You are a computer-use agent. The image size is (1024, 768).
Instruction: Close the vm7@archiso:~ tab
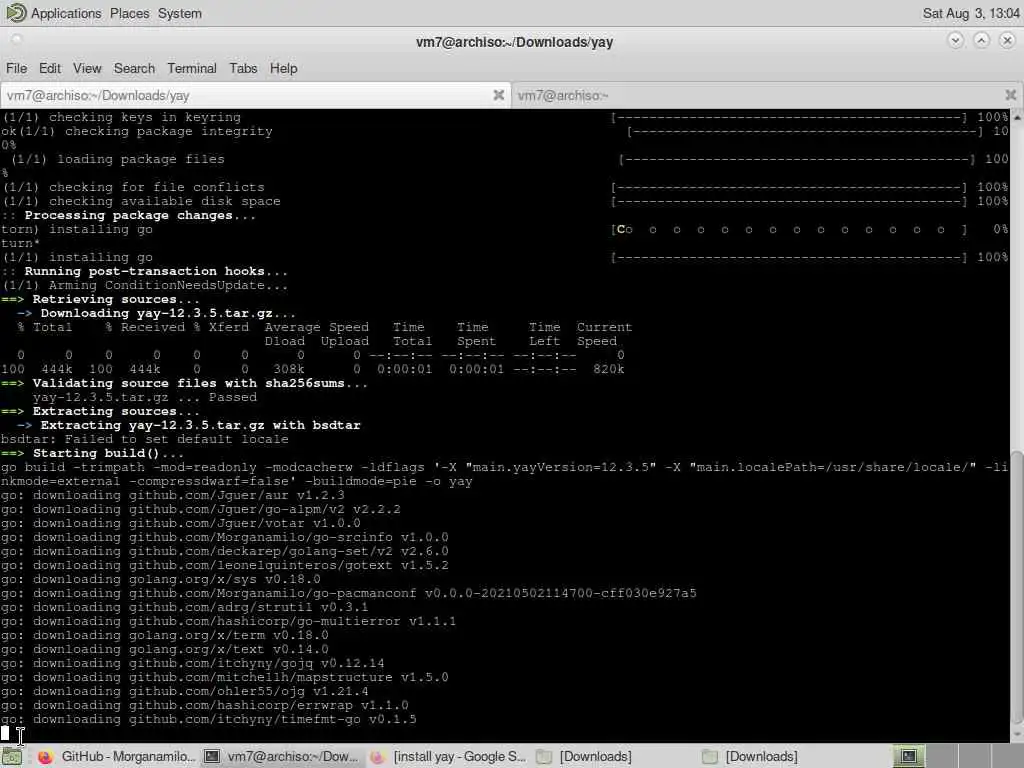coord(1010,95)
